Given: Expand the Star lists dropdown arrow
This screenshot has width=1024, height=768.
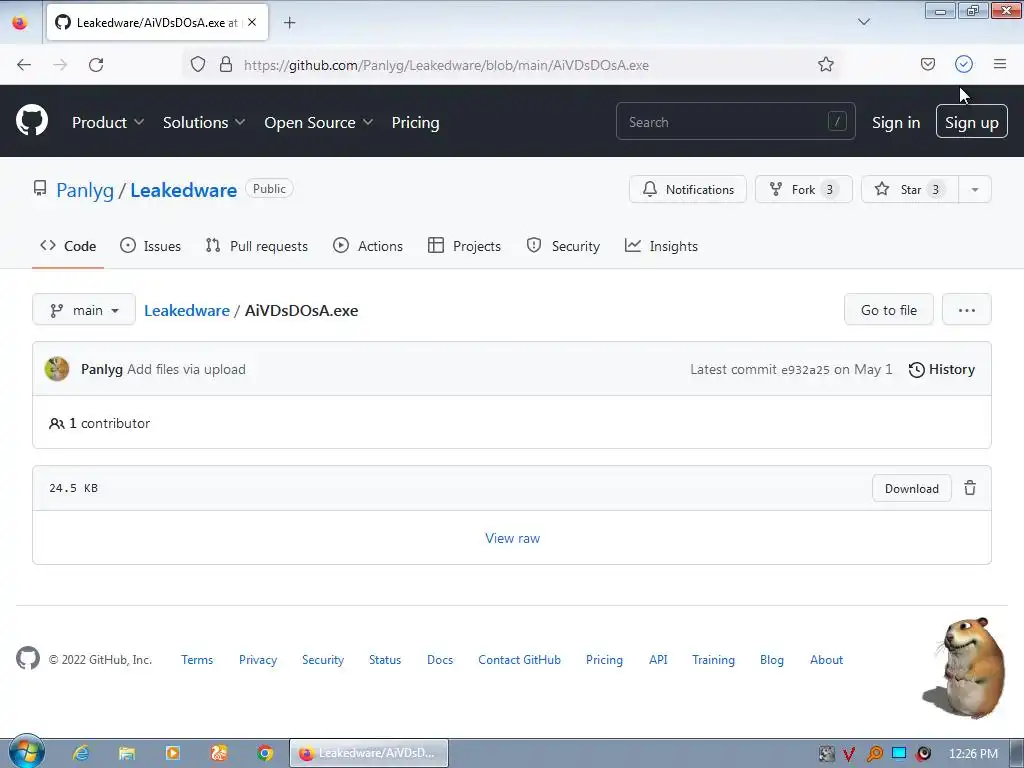Looking at the screenshot, I should point(974,189).
